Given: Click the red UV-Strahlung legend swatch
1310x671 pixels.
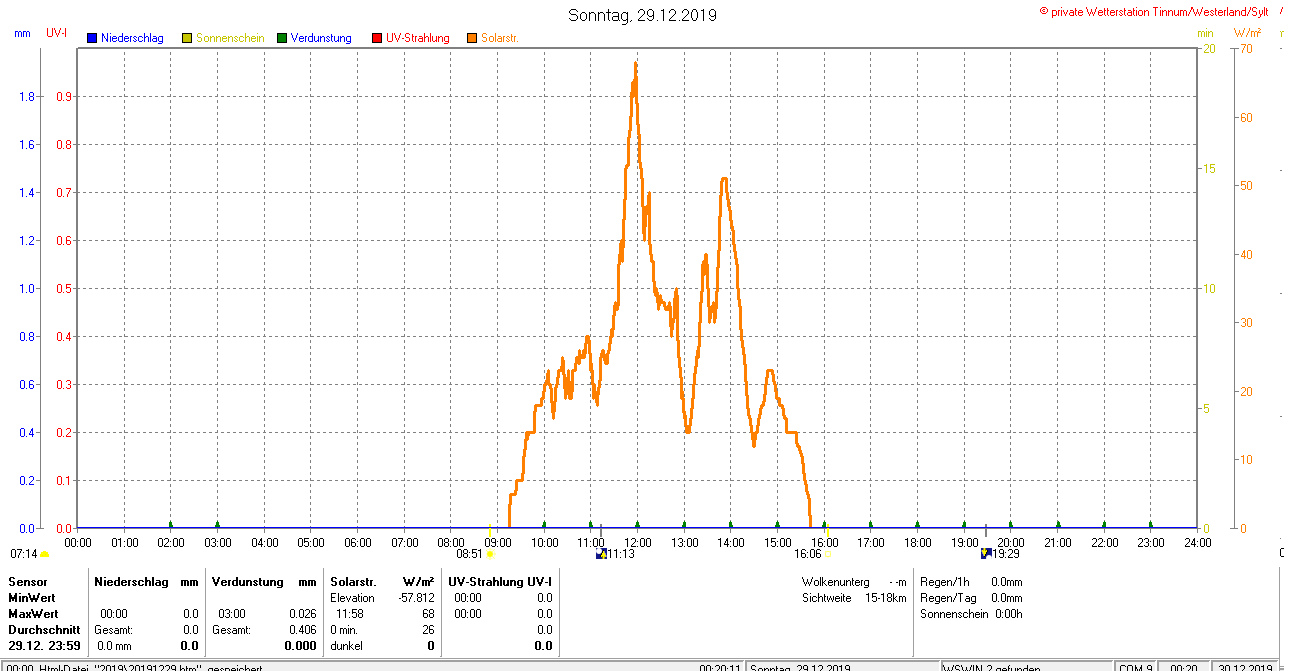Looking at the screenshot, I should pyautogui.click(x=377, y=38).
